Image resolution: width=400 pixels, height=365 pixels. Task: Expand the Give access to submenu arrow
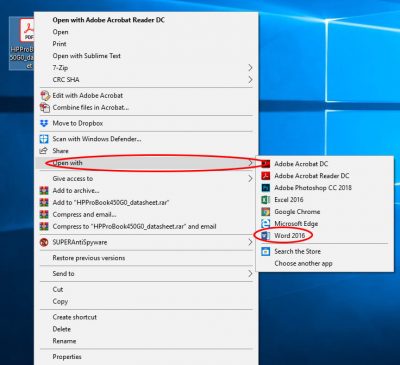250,179
